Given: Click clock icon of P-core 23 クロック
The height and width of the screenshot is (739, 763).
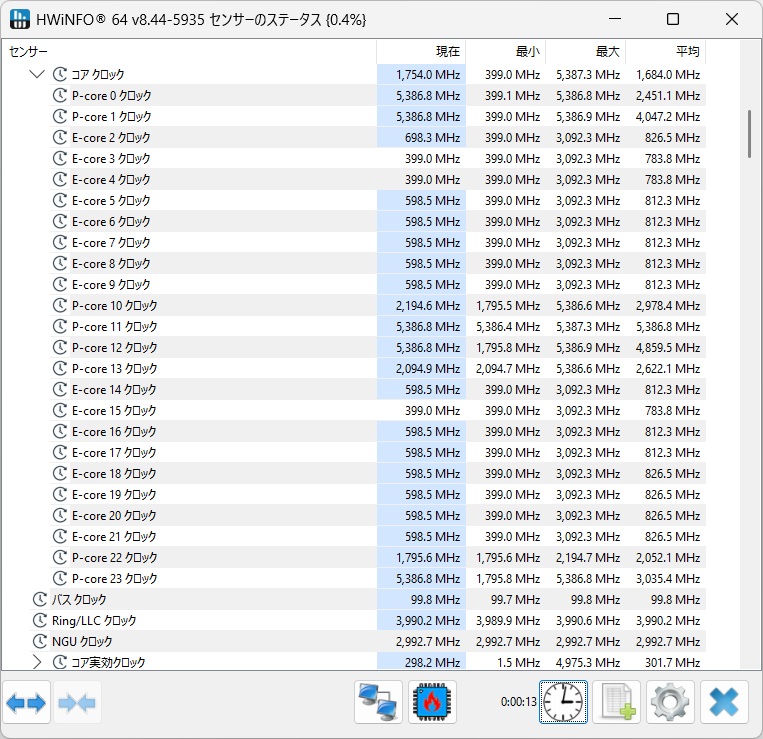Looking at the screenshot, I should [59, 578].
